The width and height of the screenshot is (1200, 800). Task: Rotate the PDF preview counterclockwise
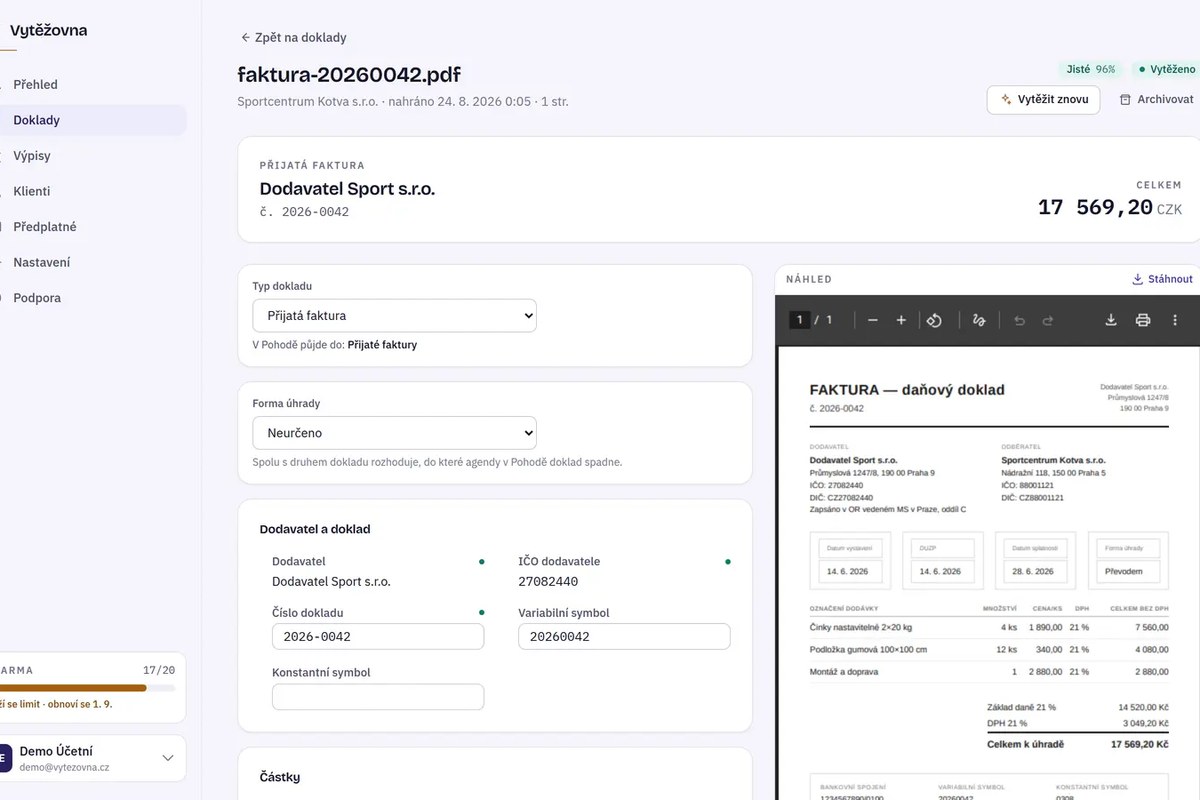point(934,320)
